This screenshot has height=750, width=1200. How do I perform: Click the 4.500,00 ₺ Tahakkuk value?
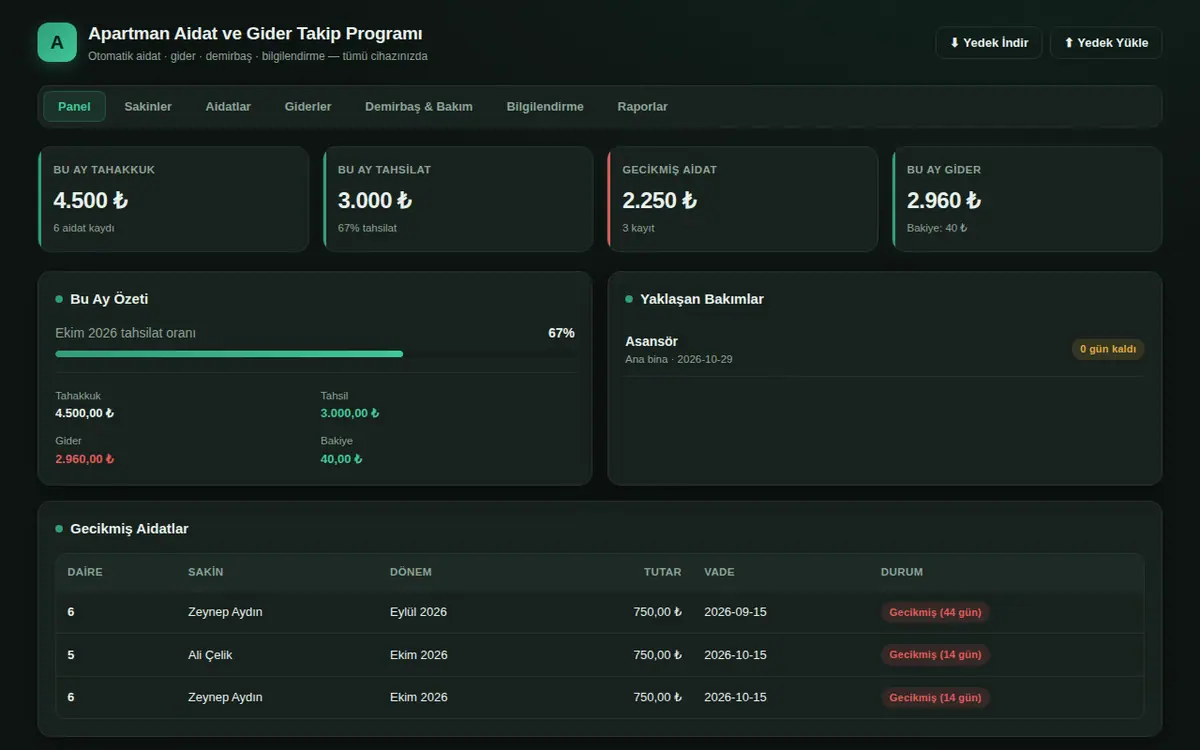pos(85,413)
